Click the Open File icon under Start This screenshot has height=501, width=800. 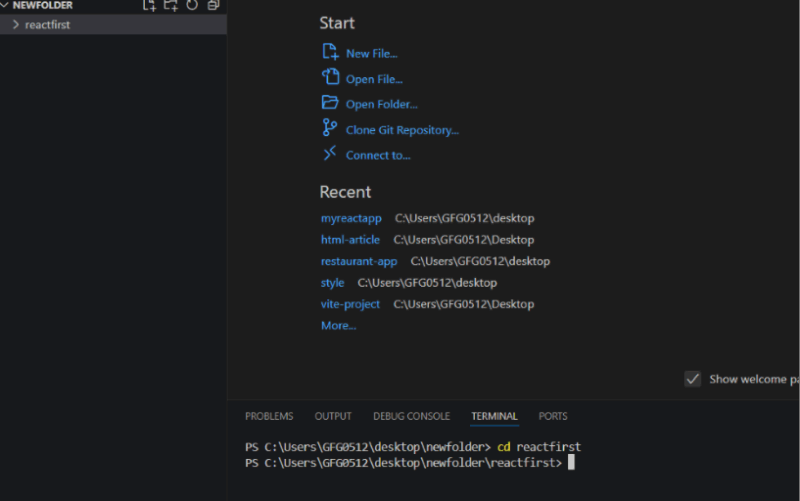(330, 77)
